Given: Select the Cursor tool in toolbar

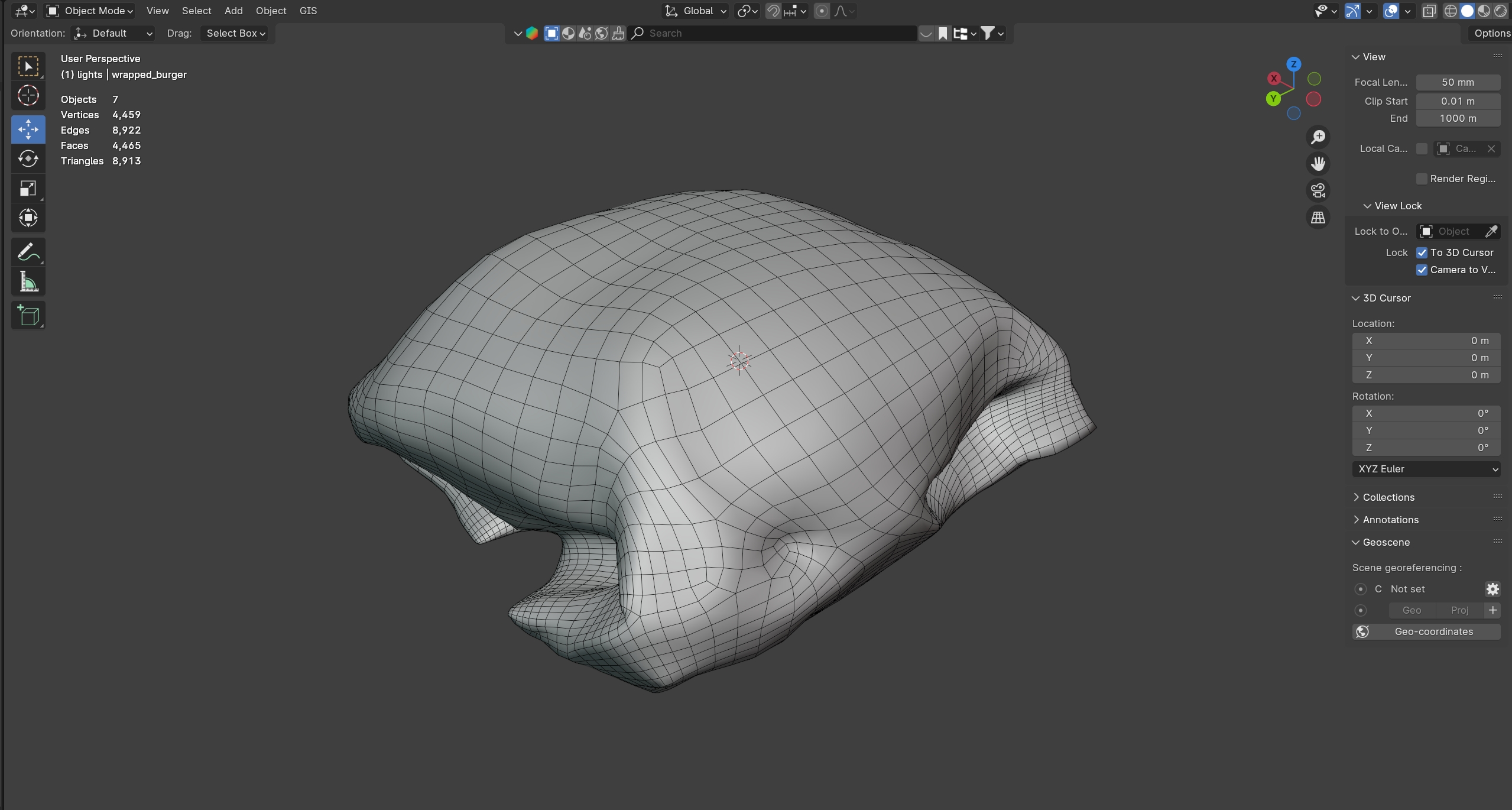Looking at the screenshot, I should coord(28,96).
